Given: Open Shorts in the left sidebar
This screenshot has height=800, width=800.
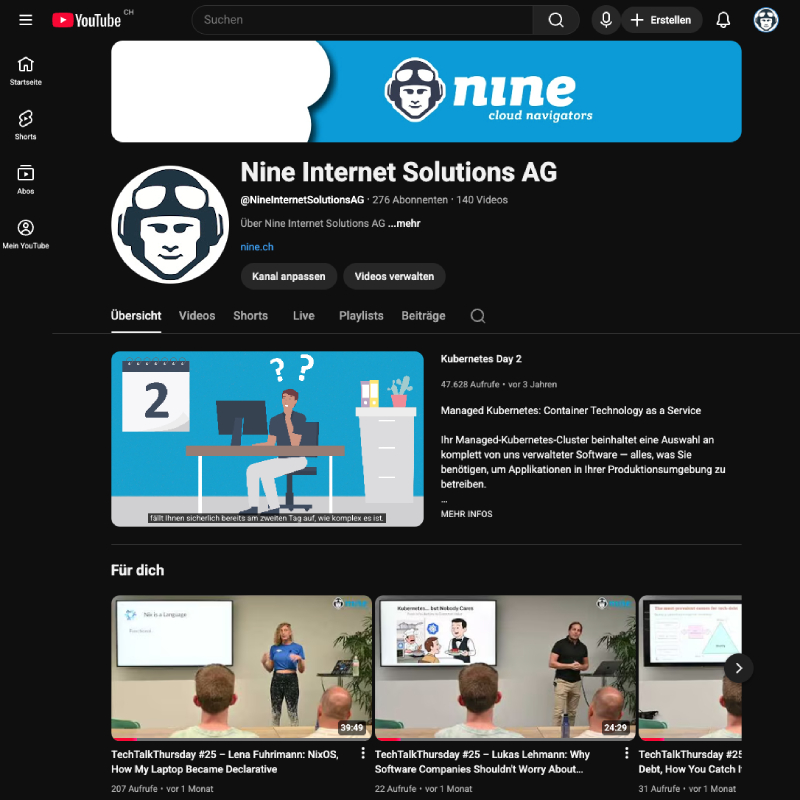Looking at the screenshot, I should [26, 126].
